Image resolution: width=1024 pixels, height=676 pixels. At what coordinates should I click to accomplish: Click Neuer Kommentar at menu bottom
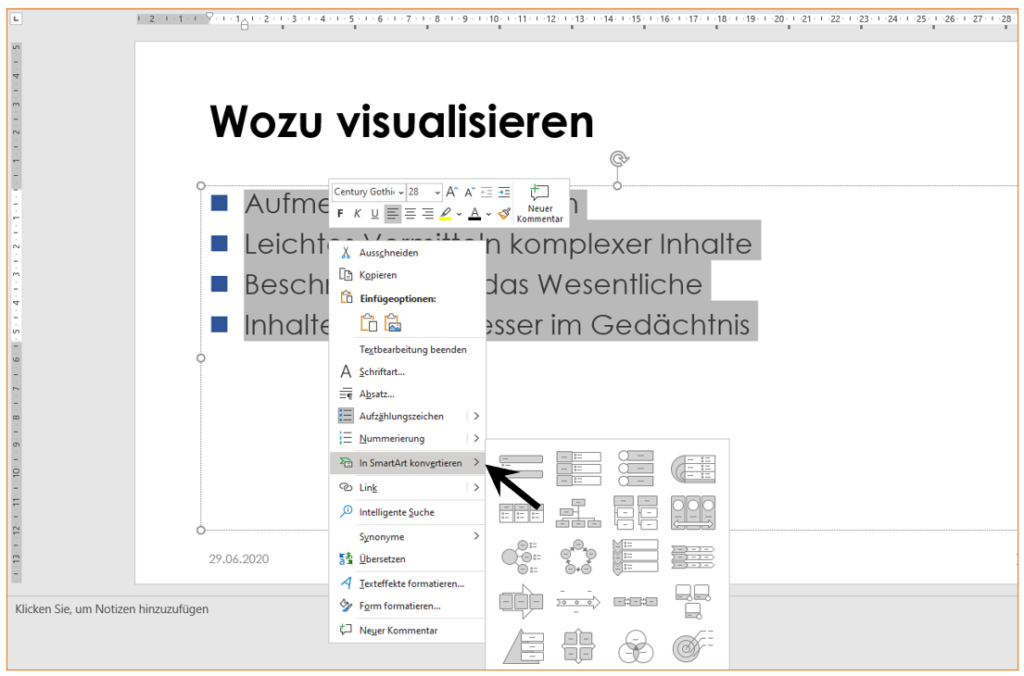[x=408, y=630]
